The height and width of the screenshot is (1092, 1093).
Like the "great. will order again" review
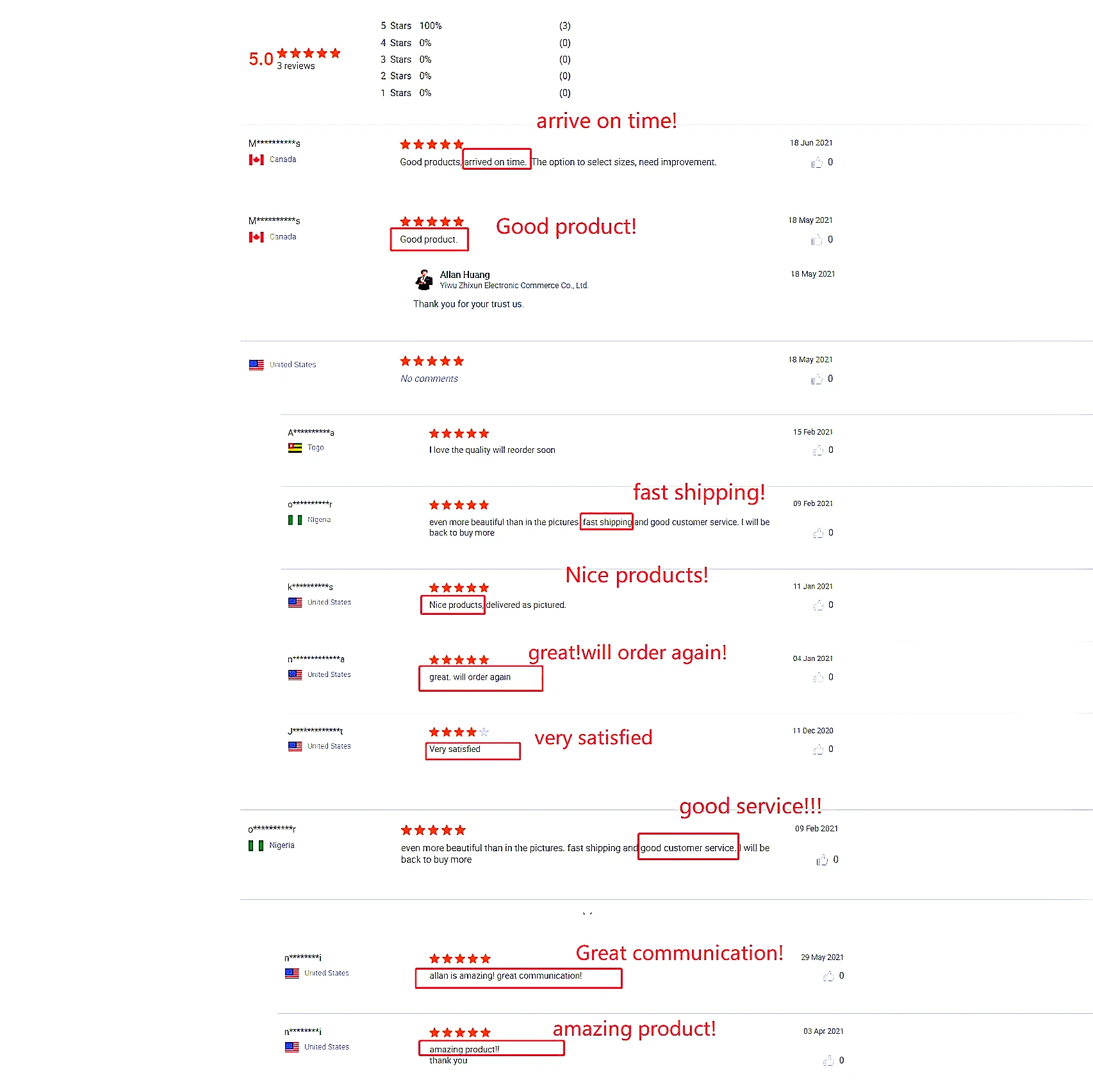(818, 678)
